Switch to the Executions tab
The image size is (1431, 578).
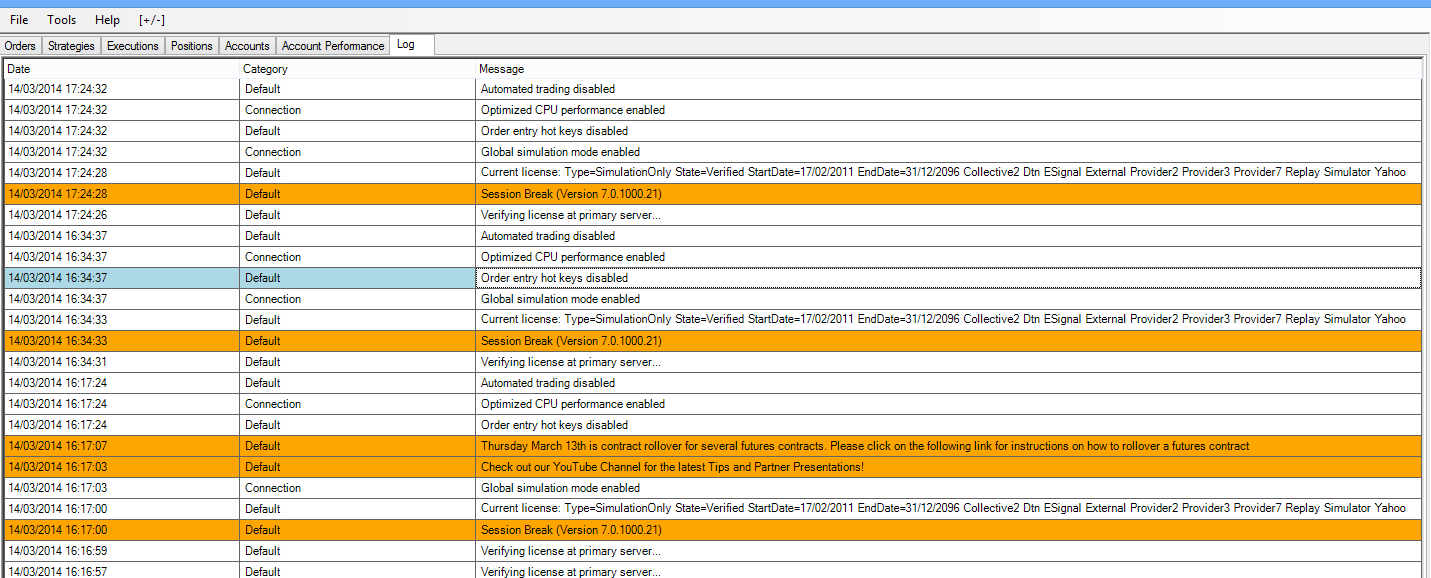click(133, 46)
